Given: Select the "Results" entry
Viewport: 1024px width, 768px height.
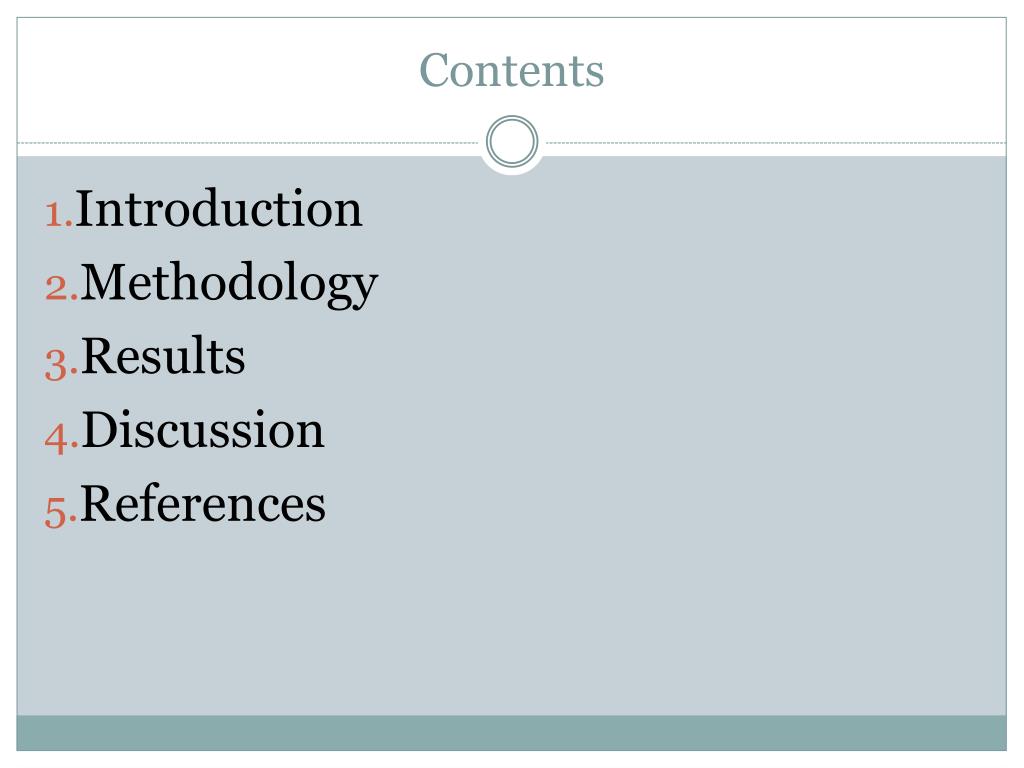Looking at the screenshot, I should pos(163,356).
